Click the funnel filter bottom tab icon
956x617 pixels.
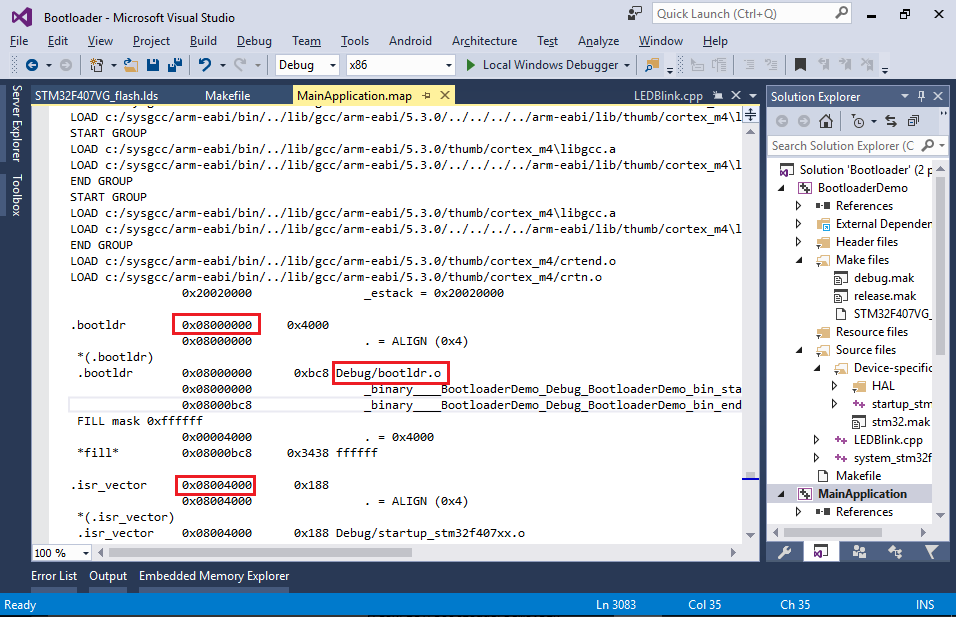tap(932, 552)
